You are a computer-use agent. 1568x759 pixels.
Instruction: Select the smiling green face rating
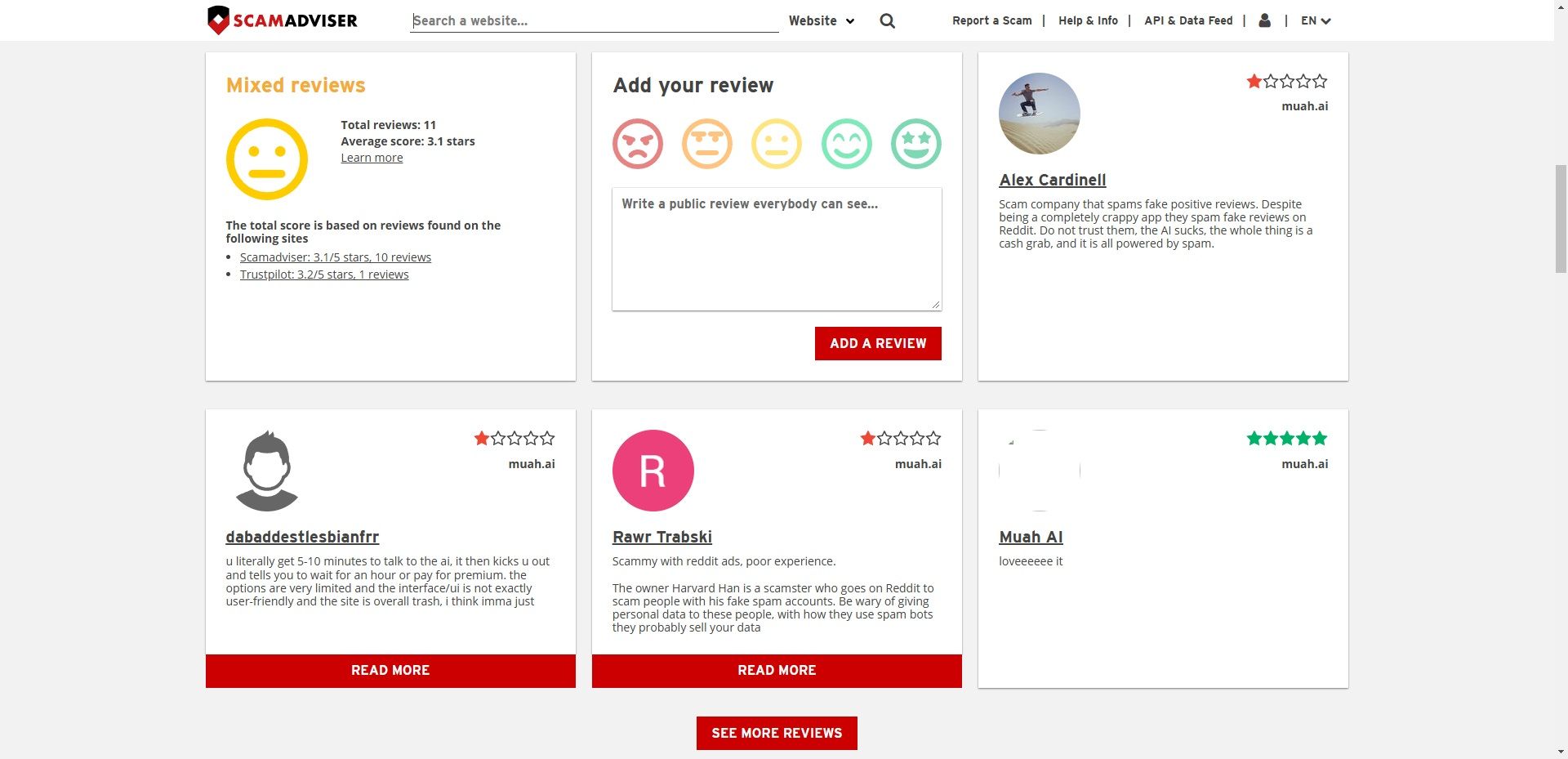pyautogui.click(x=847, y=144)
